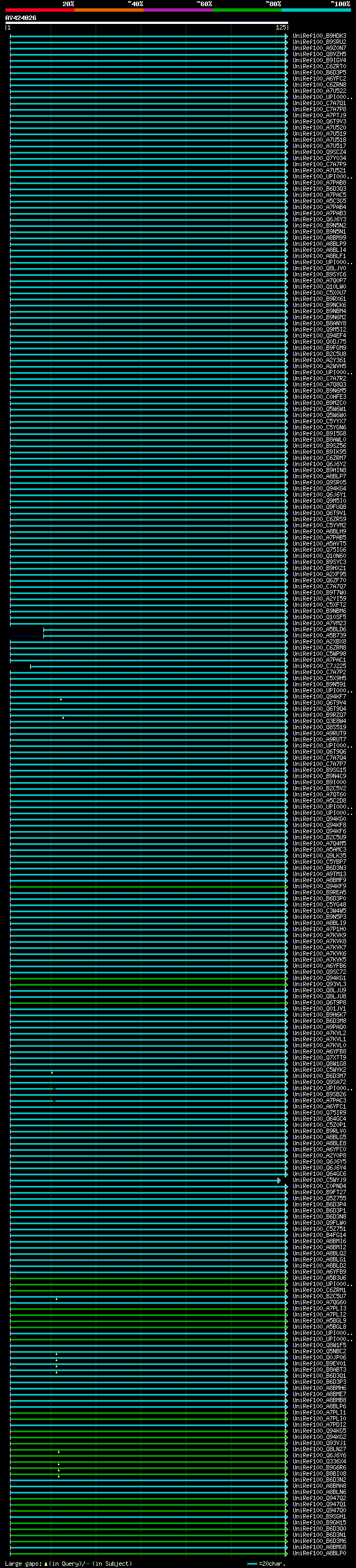Click label UniRef100_C7A7P8

click(319, 110)
